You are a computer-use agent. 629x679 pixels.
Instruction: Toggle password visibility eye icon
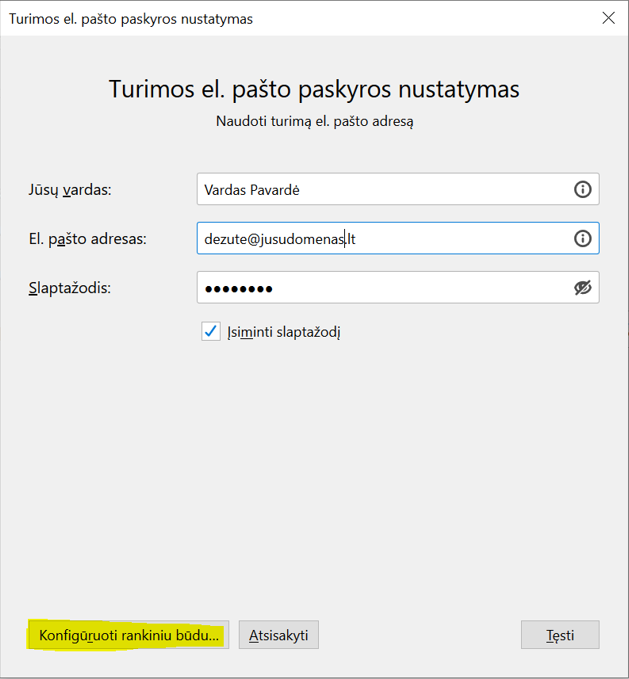pos(582,288)
